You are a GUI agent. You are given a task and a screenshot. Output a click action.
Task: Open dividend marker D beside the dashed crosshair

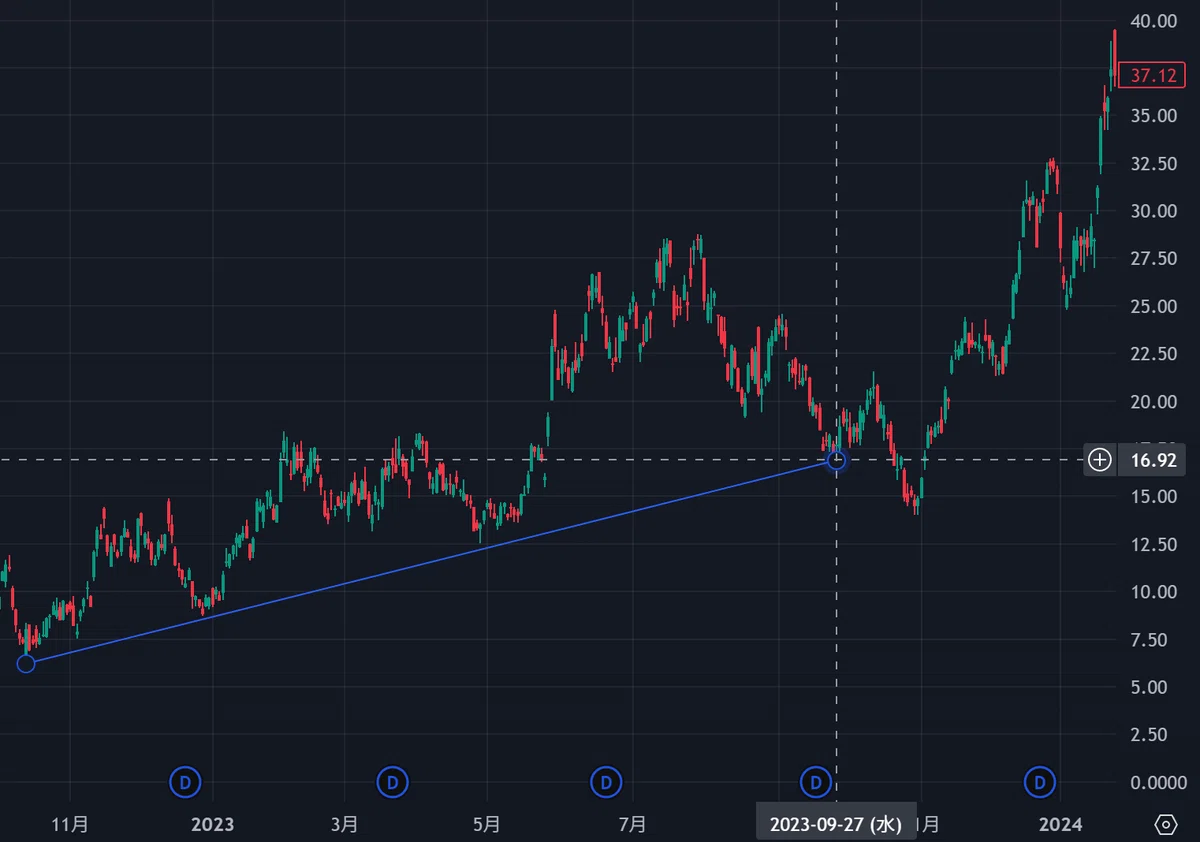[x=816, y=781]
